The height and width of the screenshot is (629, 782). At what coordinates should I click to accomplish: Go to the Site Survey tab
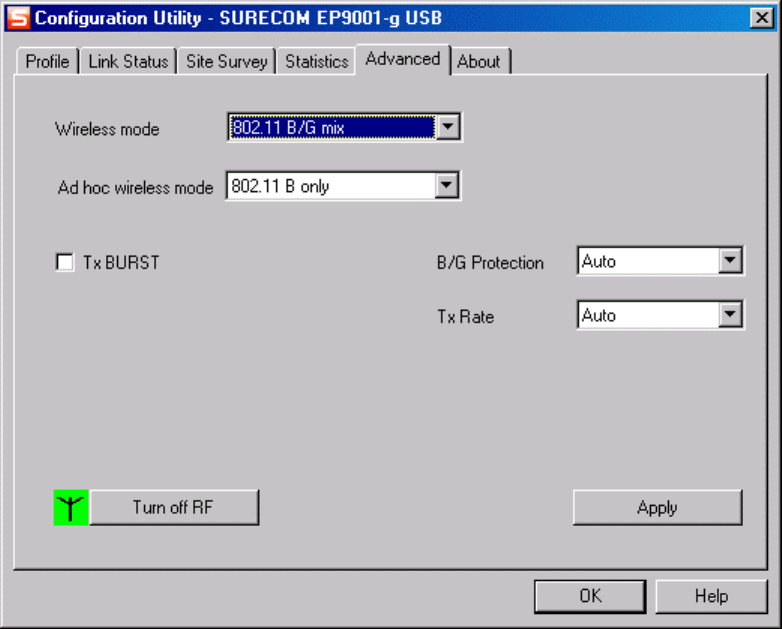(226, 61)
